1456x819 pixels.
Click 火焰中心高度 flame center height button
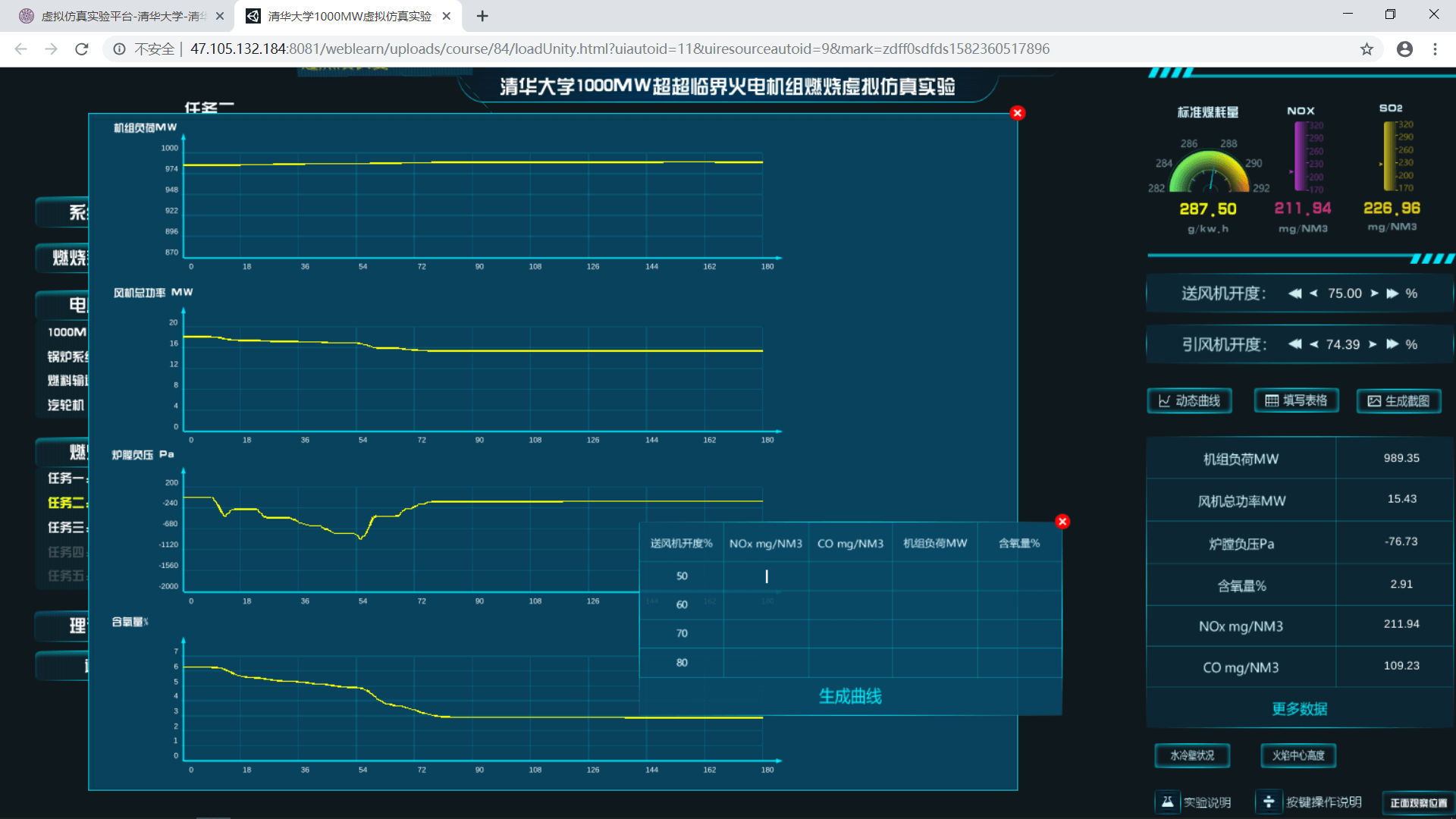coord(1298,755)
